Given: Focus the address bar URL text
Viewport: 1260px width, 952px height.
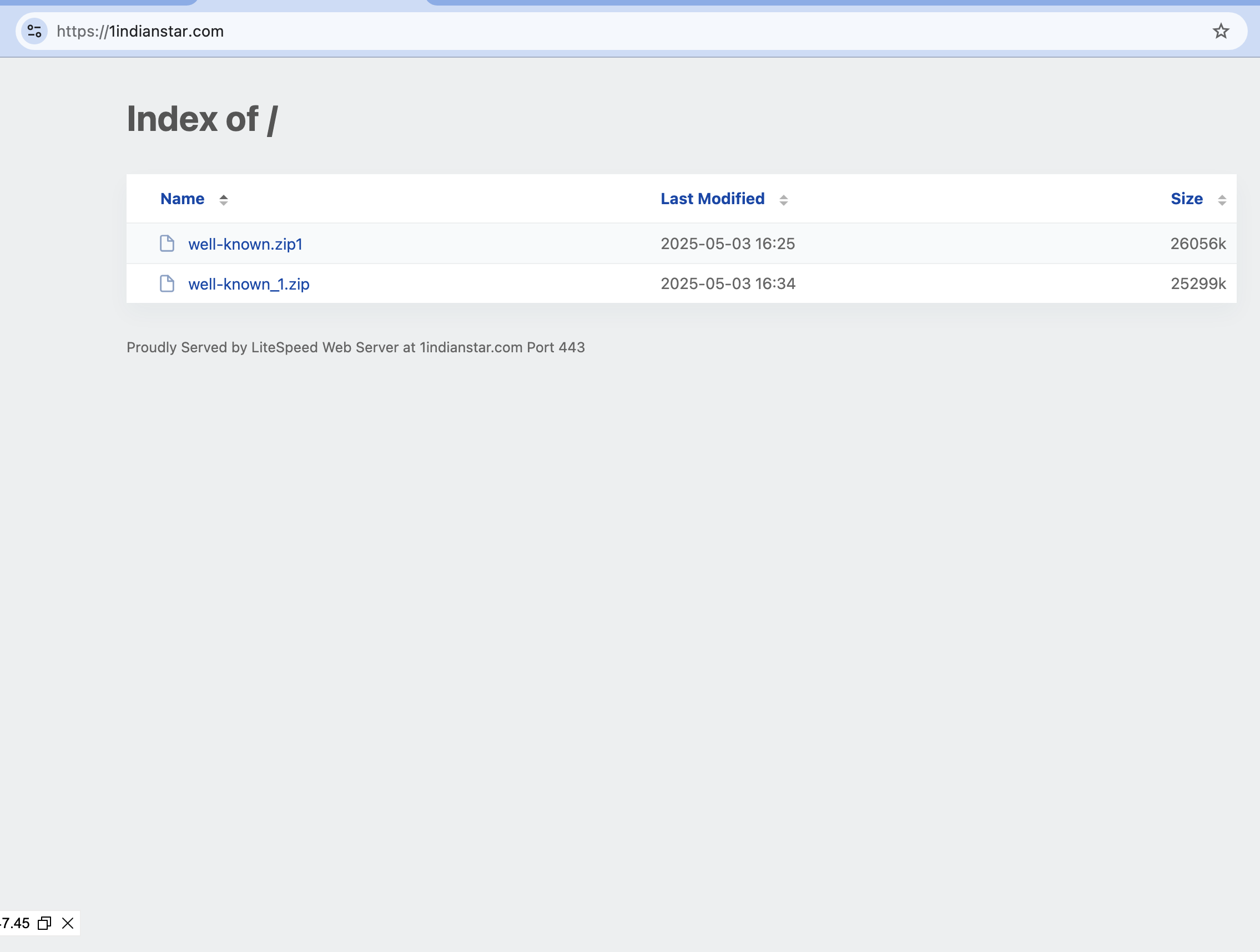Looking at the screenshot, I should tap(140, 31).
